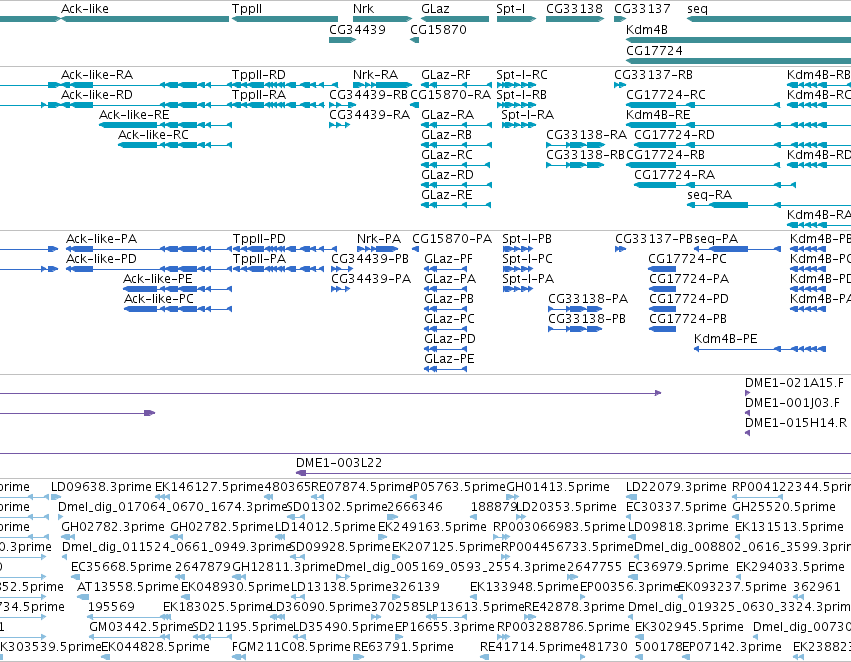The width and height of the screenshot is (851, 662).
Task: Click protein Spt-I-PB
Action: point(527,239)
